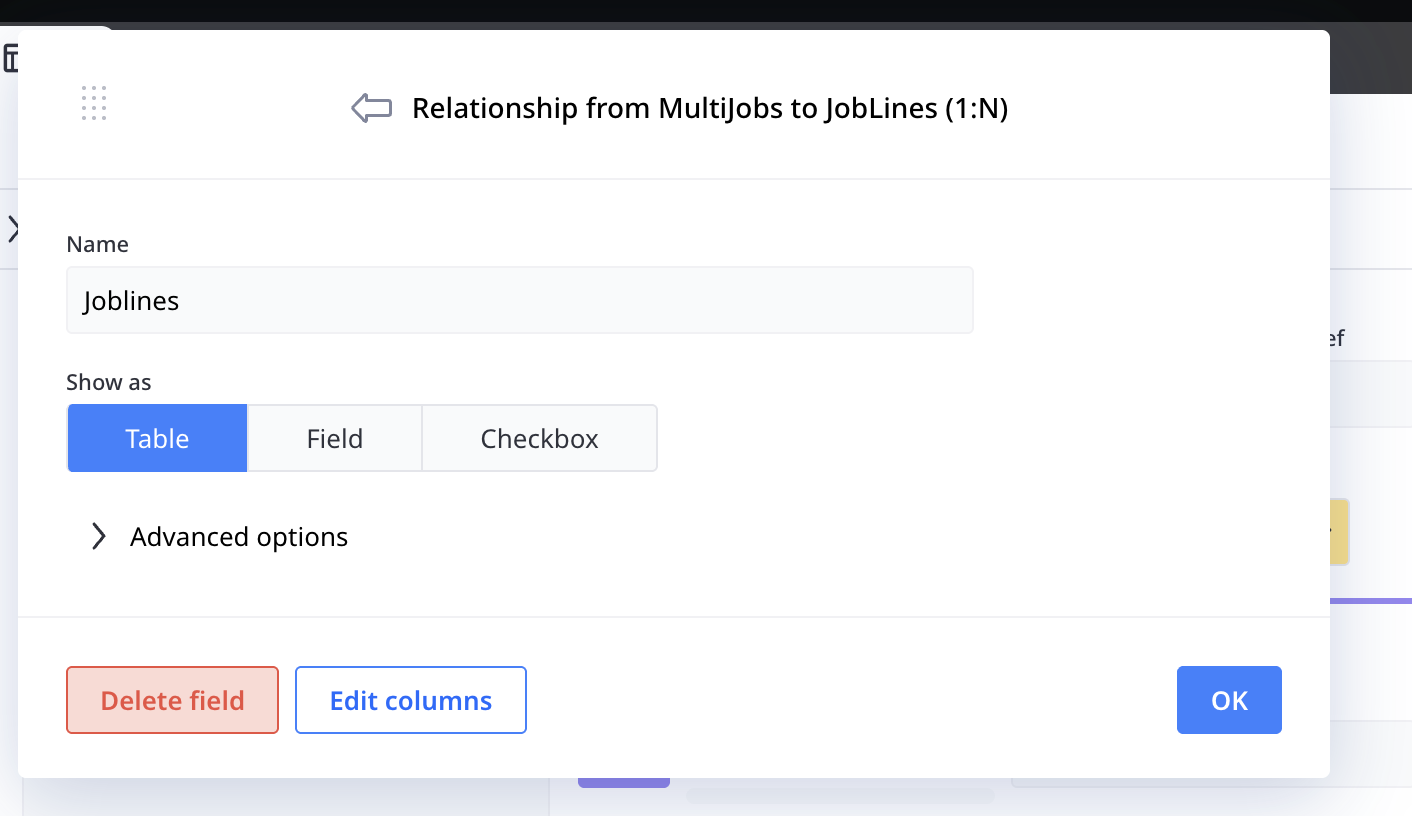Click the Name field containing Joblines
Screen dimensions: 1412x816
click(x=519, y=300)
